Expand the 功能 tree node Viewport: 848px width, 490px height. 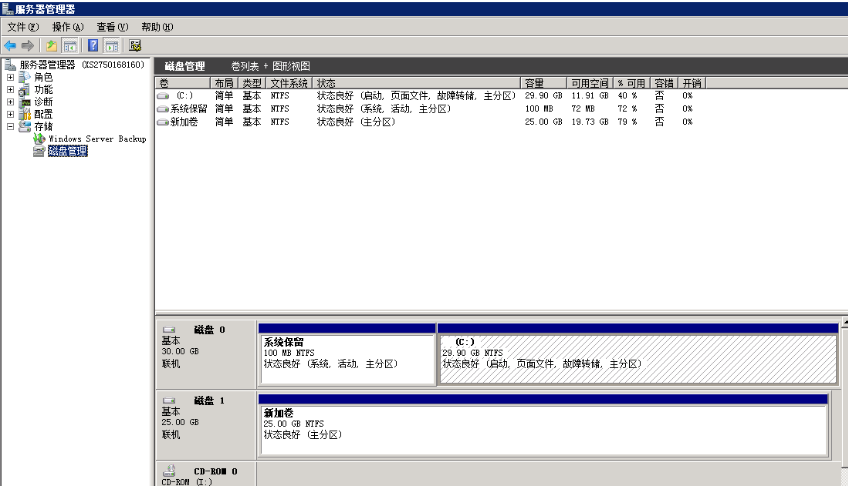10,90
